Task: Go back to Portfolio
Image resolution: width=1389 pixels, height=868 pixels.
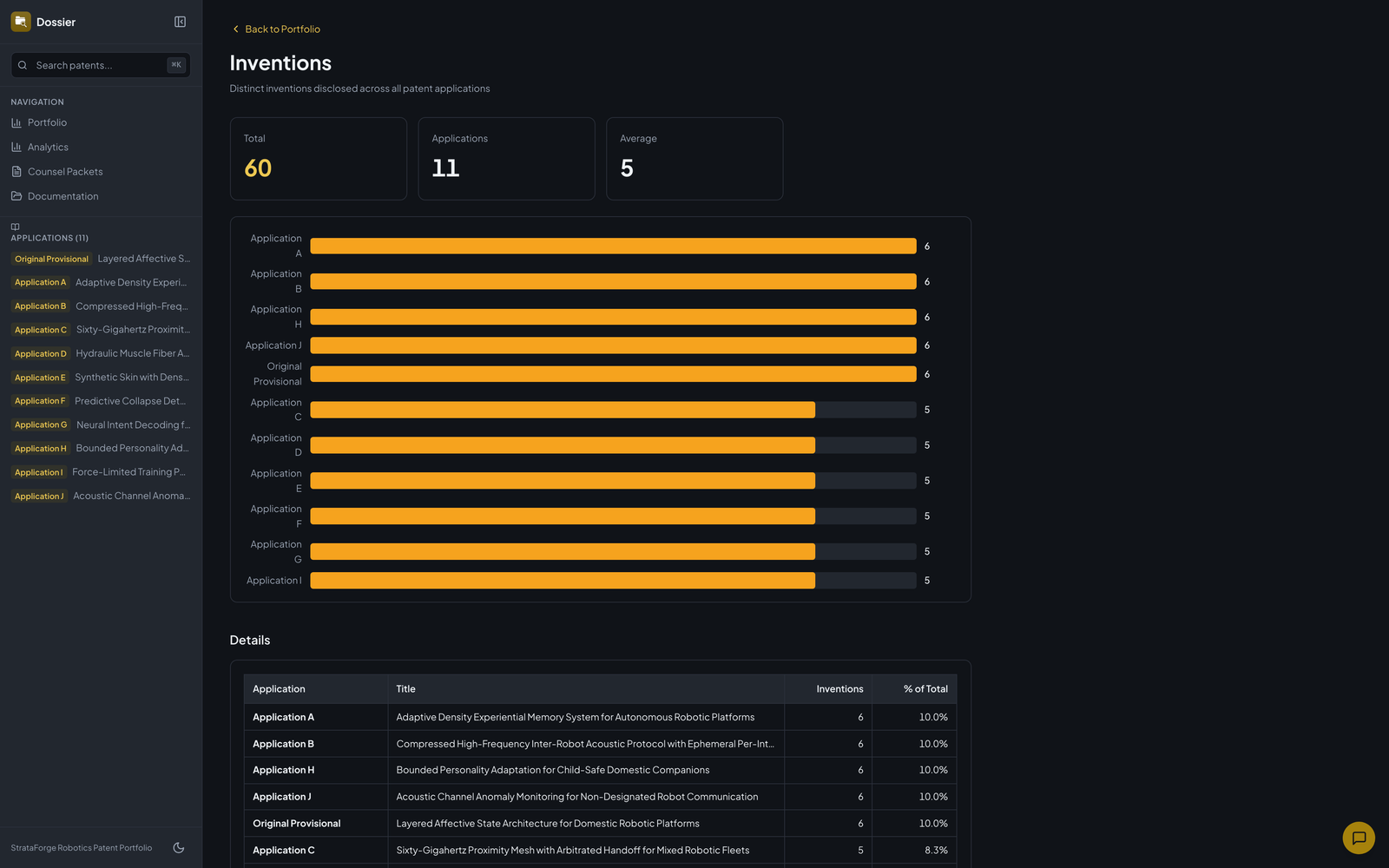Action: [x=275, y=30]
